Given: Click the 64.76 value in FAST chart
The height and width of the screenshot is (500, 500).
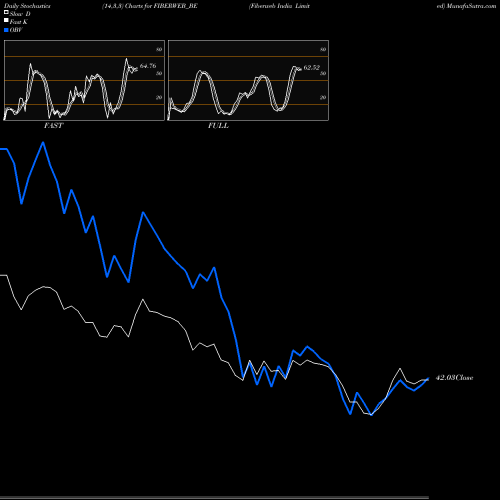Looking at the screenshot, I should tap(148, 66).
